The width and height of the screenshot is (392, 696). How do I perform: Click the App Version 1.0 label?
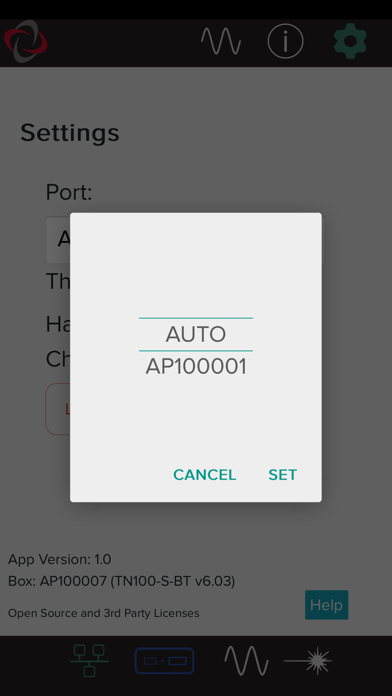pos(59,559)
